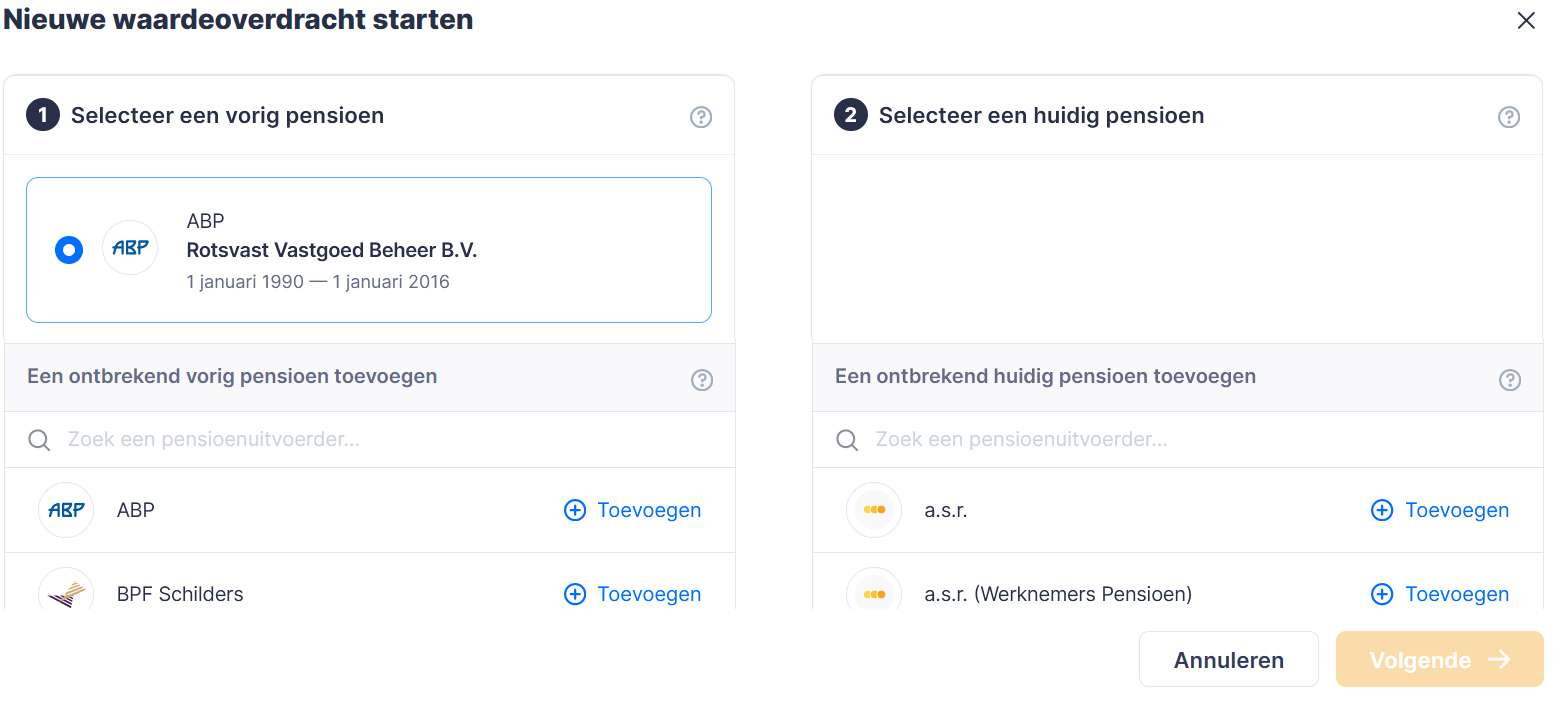Click the a.s.r. (Werknemers Pensioen) logo
The height and width of the screenshot is (720, 1563).
pos(873,592)
